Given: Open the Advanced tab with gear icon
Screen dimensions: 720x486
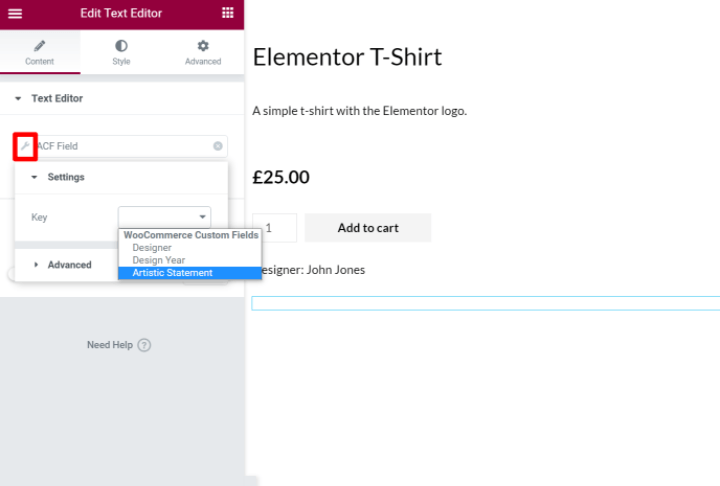Looking at the screenshot, I should (203, 52).
